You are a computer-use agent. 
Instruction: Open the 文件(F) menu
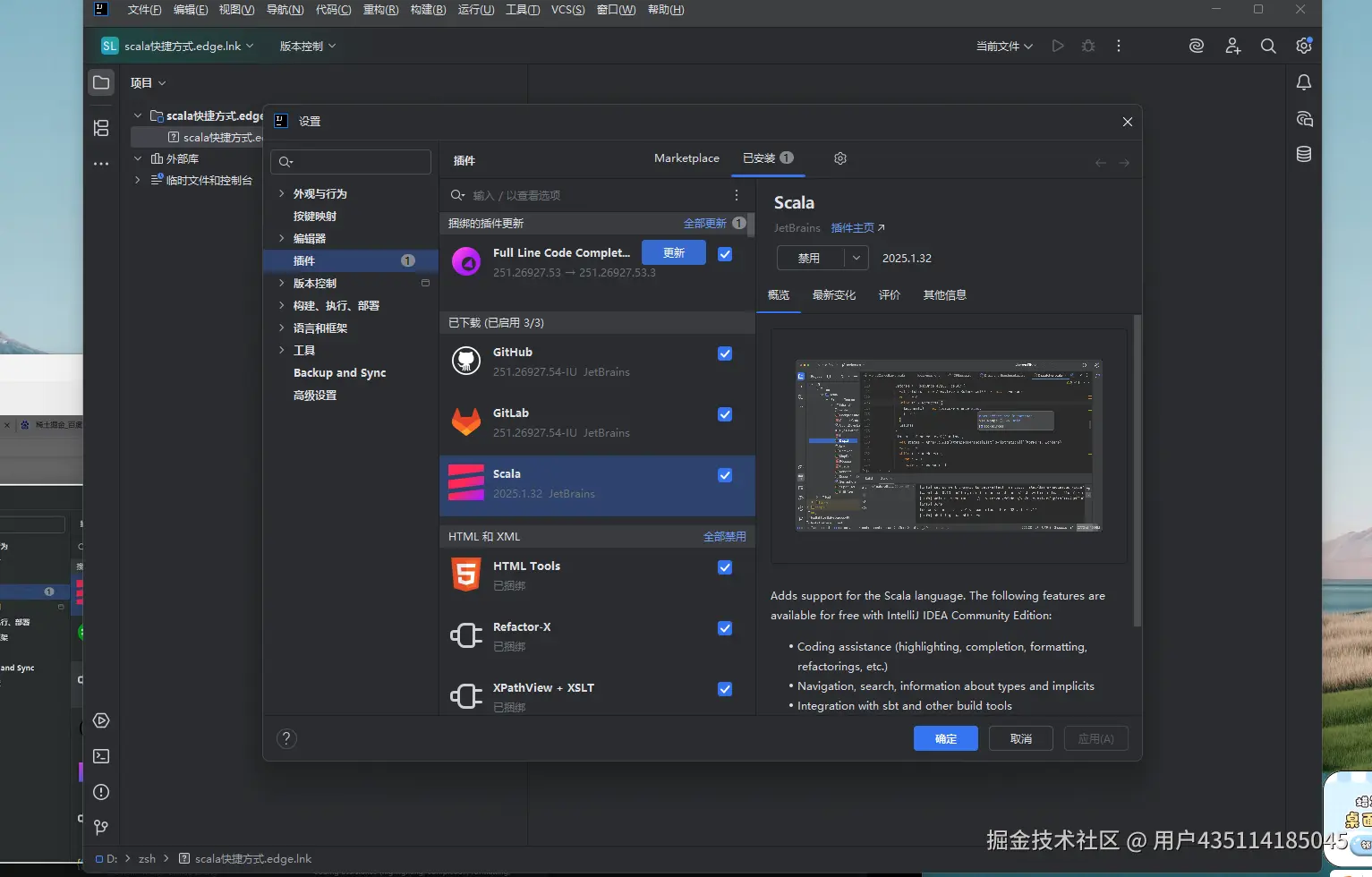(x=144, y=10)
